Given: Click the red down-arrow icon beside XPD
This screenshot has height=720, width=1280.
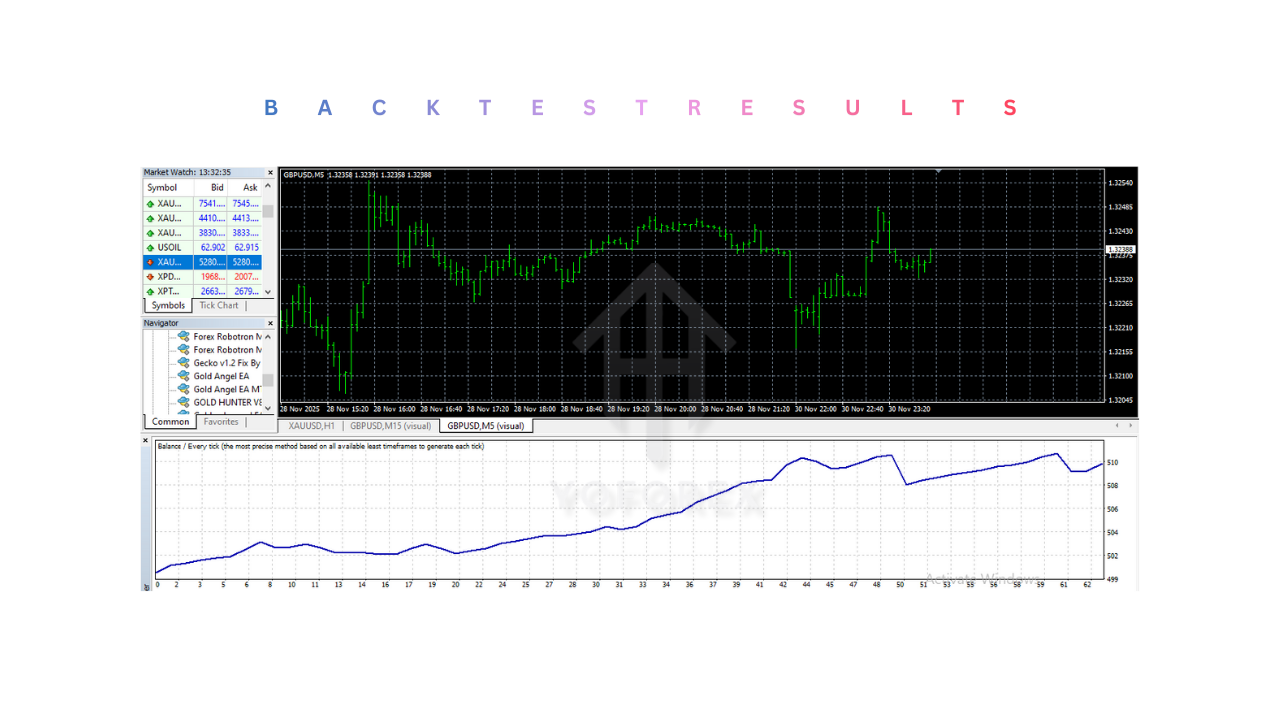Looking at the screenshot, I should [152, 276].
